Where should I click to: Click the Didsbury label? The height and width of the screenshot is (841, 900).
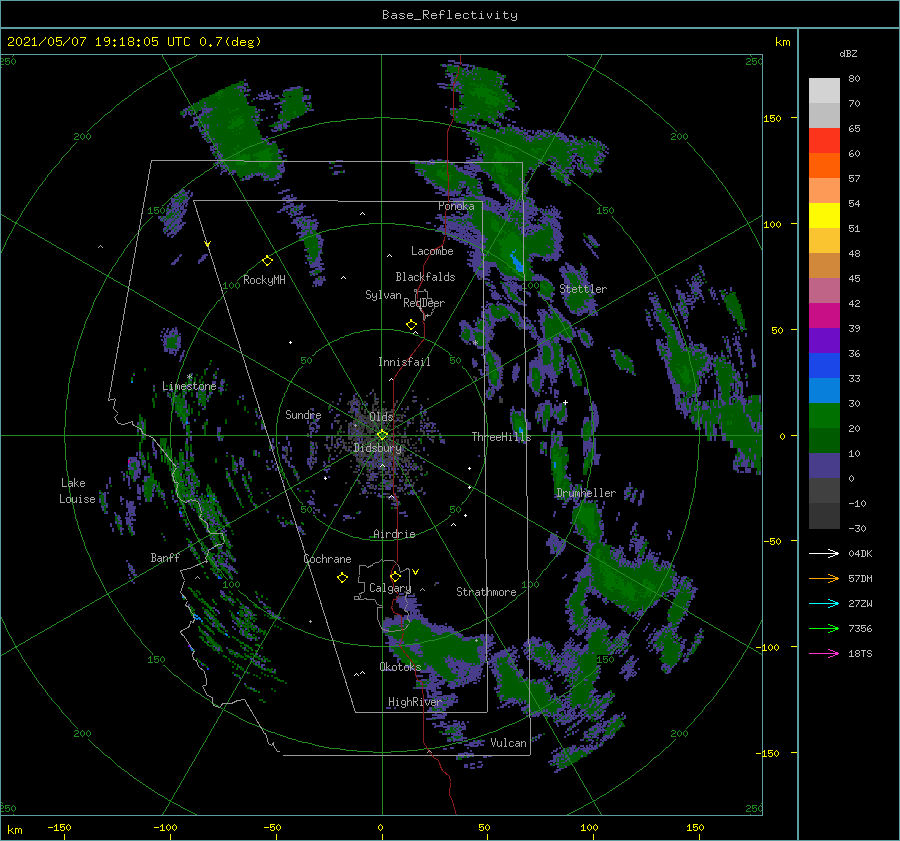(378, 448)
